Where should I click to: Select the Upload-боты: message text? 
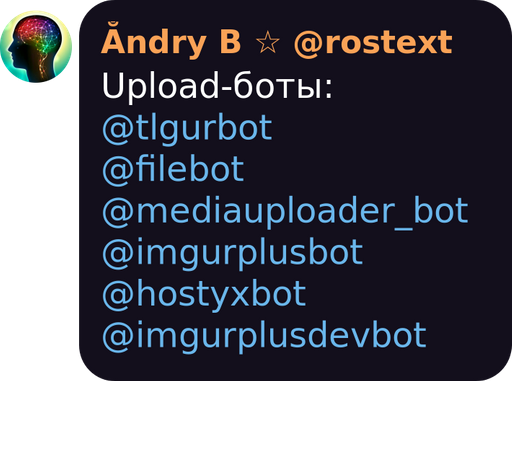(217, 86)
